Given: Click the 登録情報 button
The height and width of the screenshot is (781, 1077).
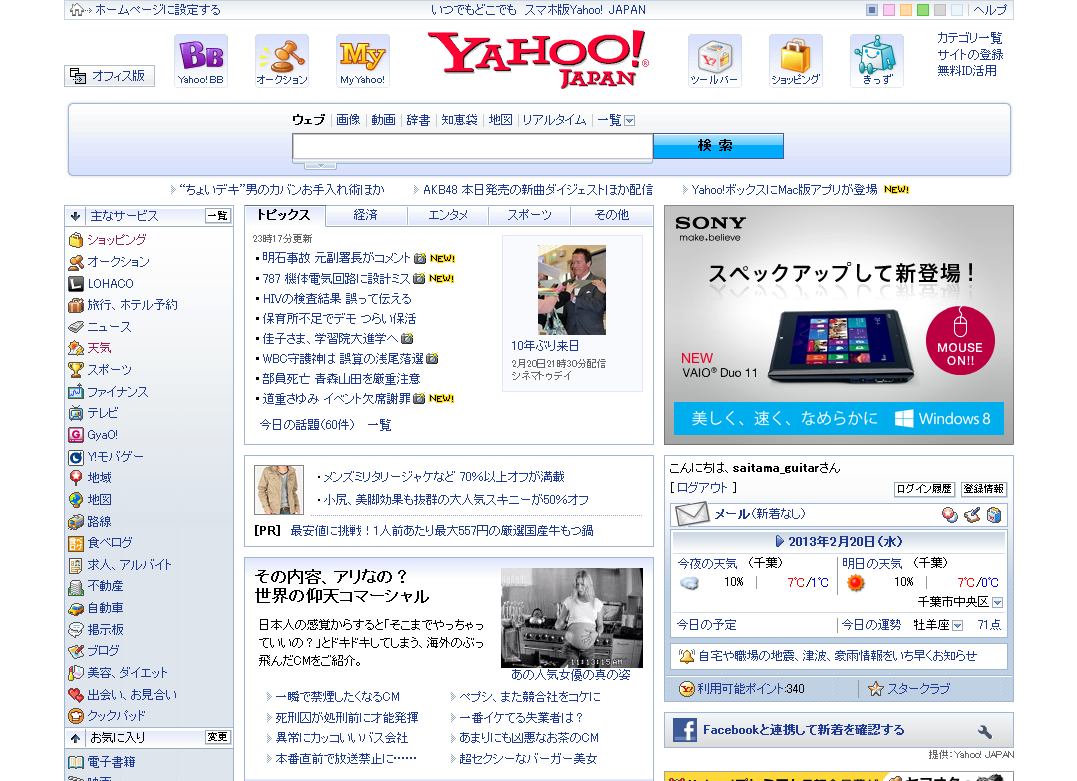Looking at the screenshot, I should [x=984, y=489].
